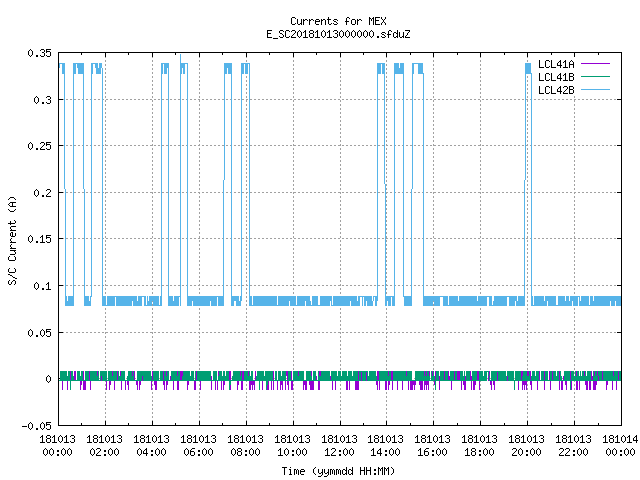Click the green LCL41B legend line sample
Viewport: 640px width, 480px height.
[595, 77]
